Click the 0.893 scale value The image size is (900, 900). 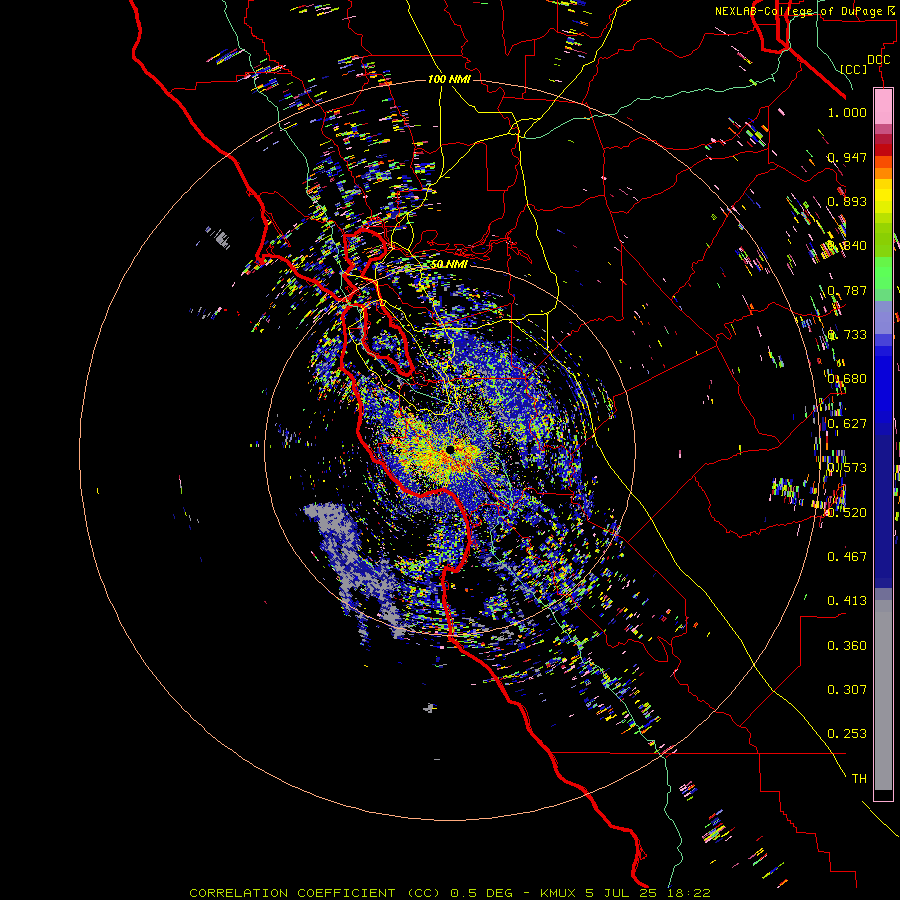847,201
